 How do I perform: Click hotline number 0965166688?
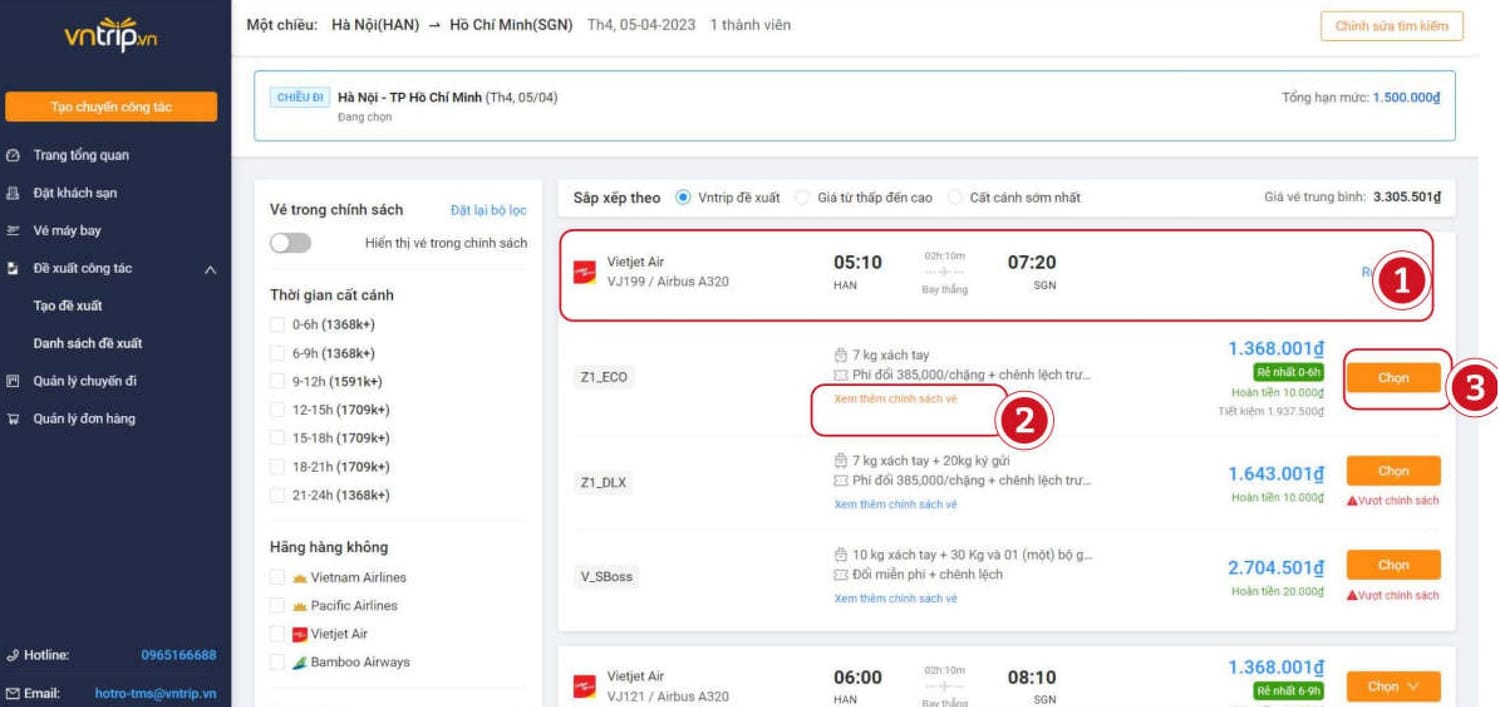(x=178, y=656)
